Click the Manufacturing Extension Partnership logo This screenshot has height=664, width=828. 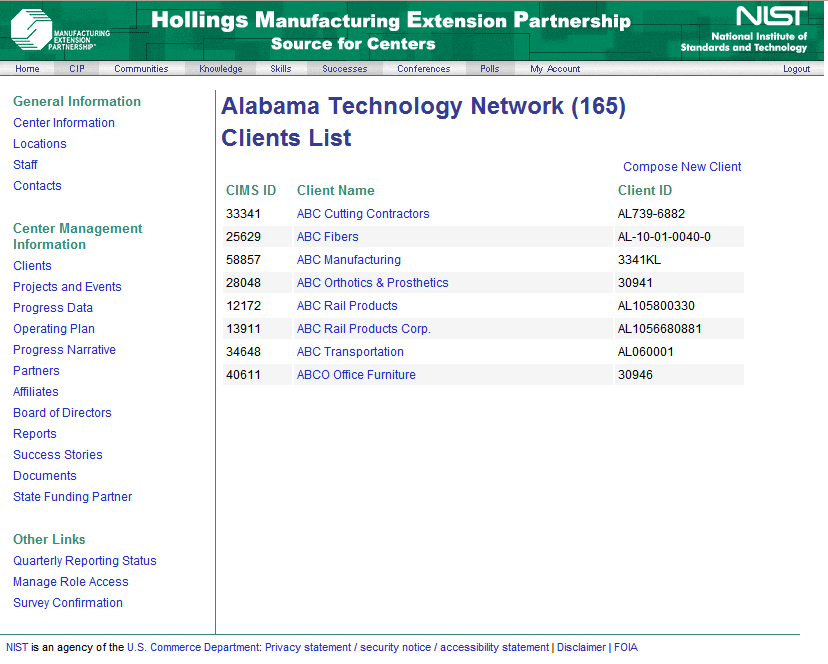(x=60, y=31)
